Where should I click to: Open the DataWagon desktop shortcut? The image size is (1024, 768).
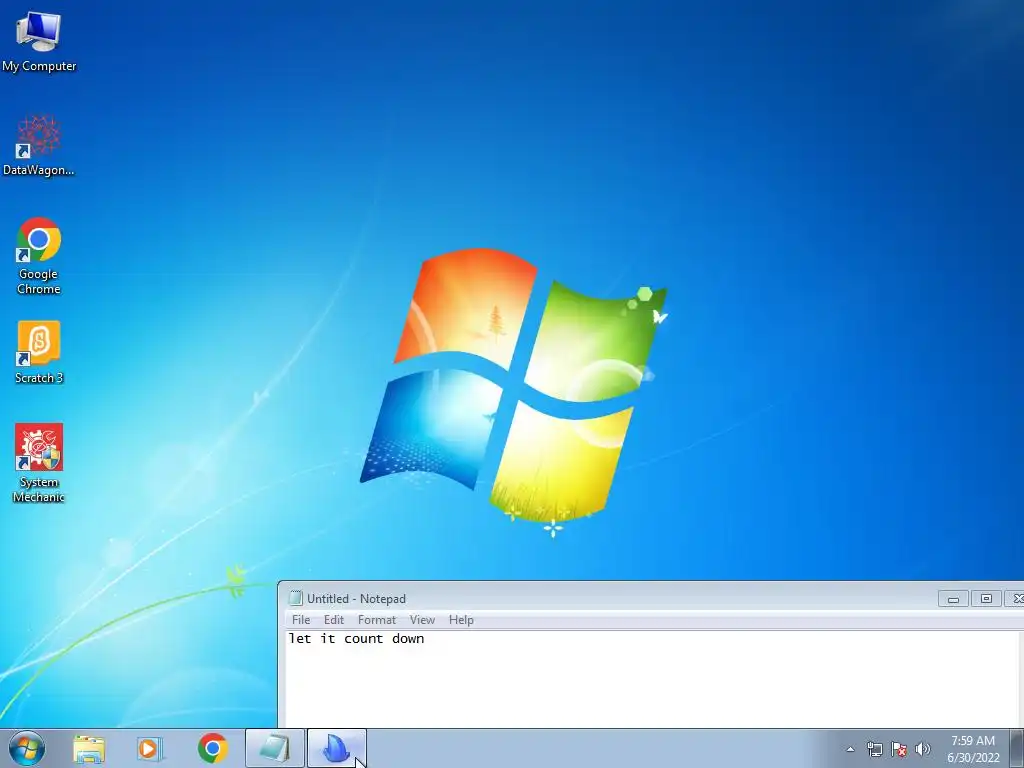click(39, 145)
